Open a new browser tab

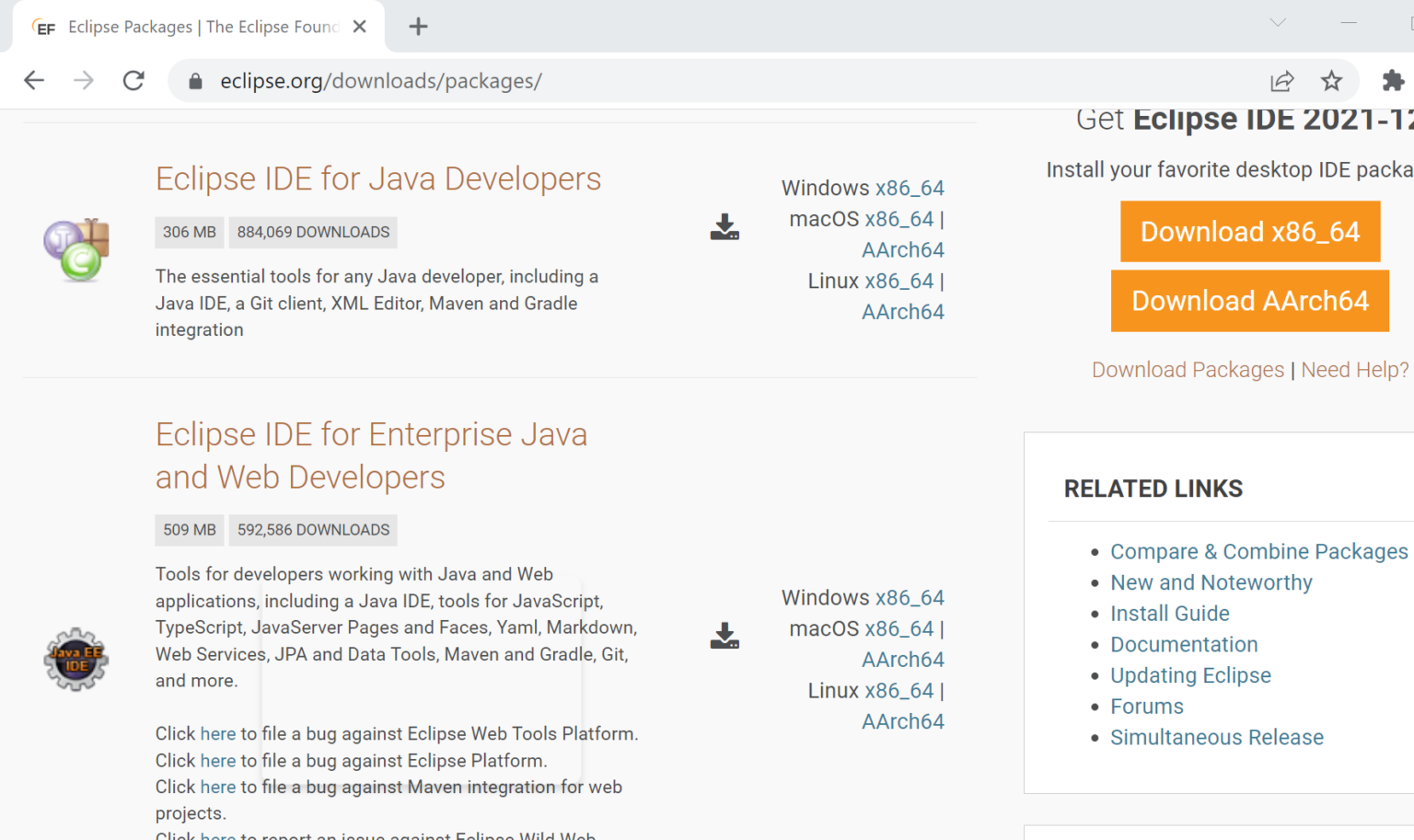tap(418, 27)
